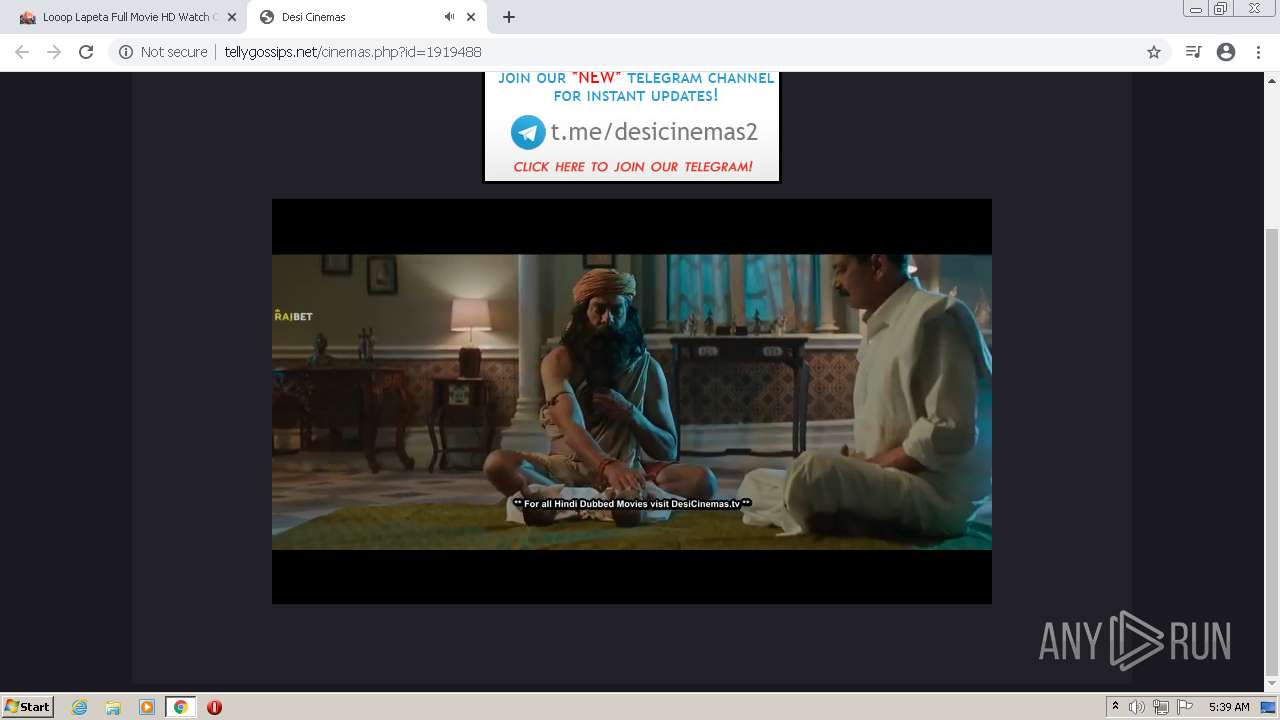Restore down the Chrome window

point(1221,8)
